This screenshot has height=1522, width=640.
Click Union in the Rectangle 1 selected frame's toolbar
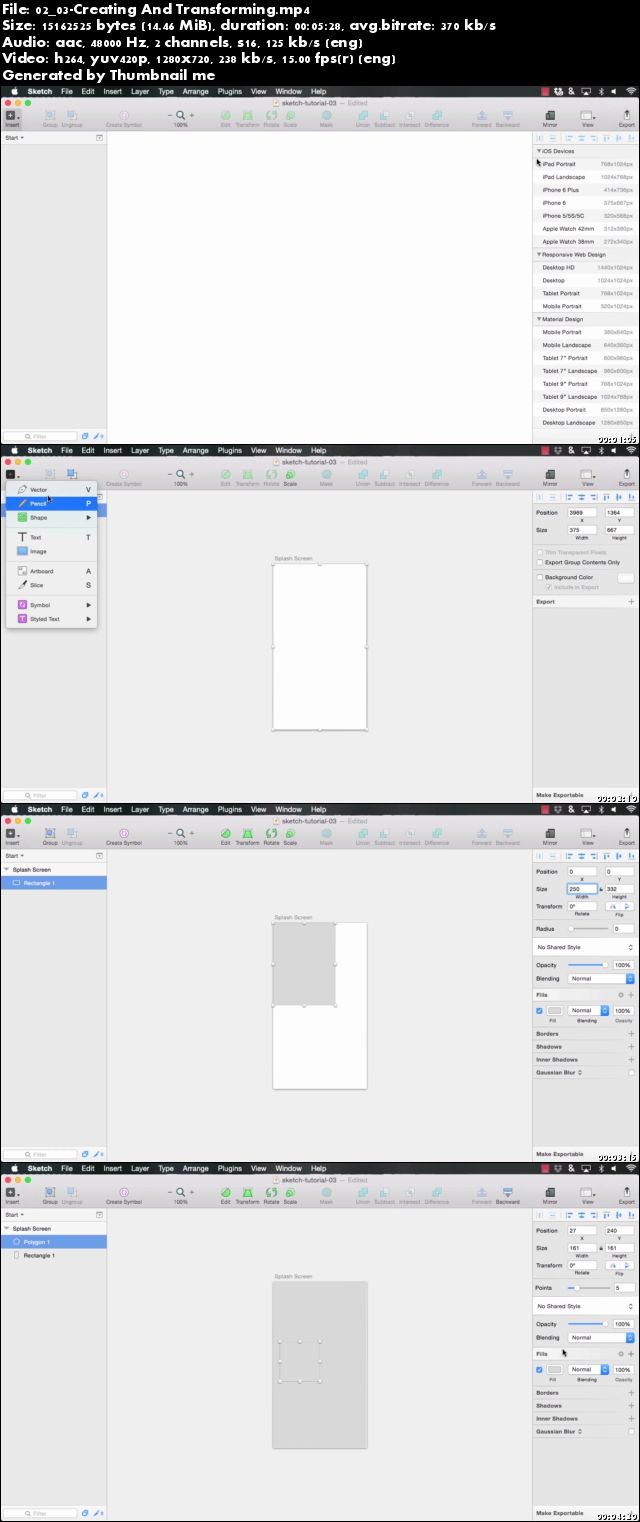coord(362,835)
